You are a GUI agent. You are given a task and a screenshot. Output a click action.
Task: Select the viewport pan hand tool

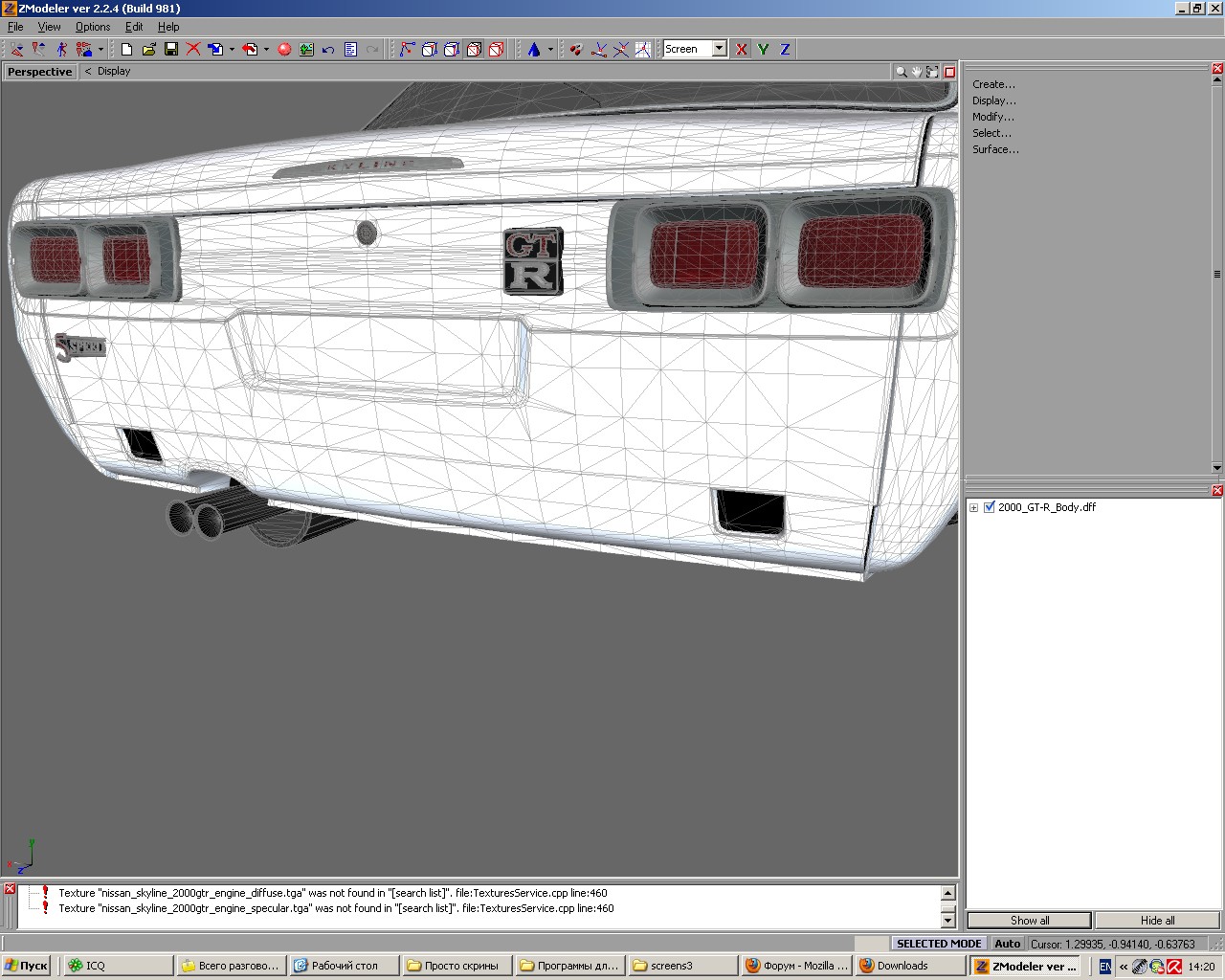coord(916,72)
